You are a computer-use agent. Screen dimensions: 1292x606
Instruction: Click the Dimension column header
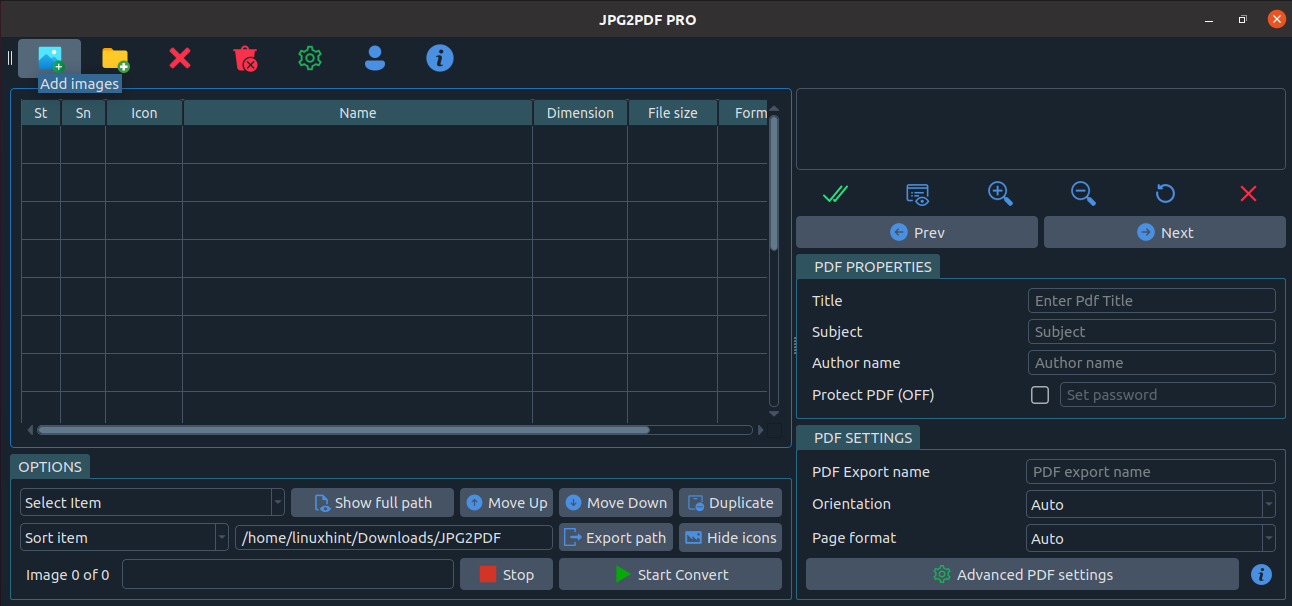pos(580,113)
